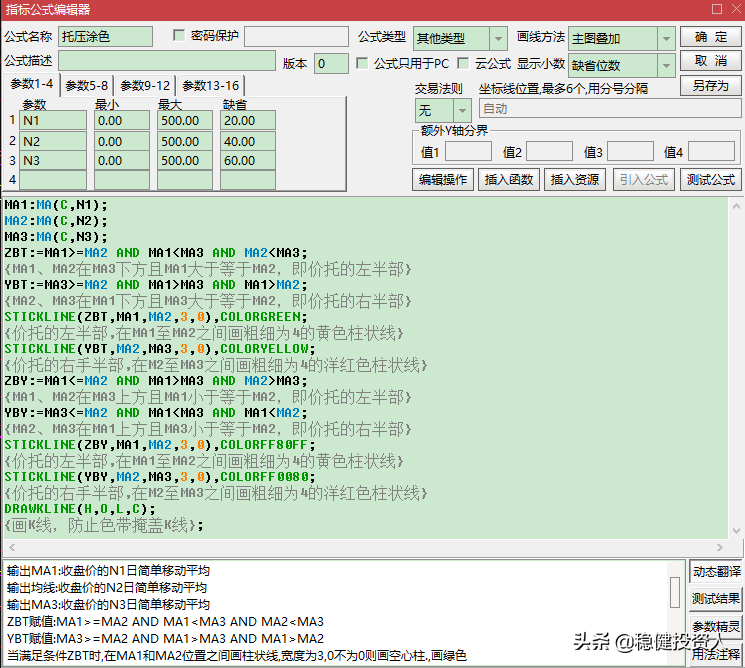
Task: Click the 用法注释 button
Action: (x=716, y=654)
